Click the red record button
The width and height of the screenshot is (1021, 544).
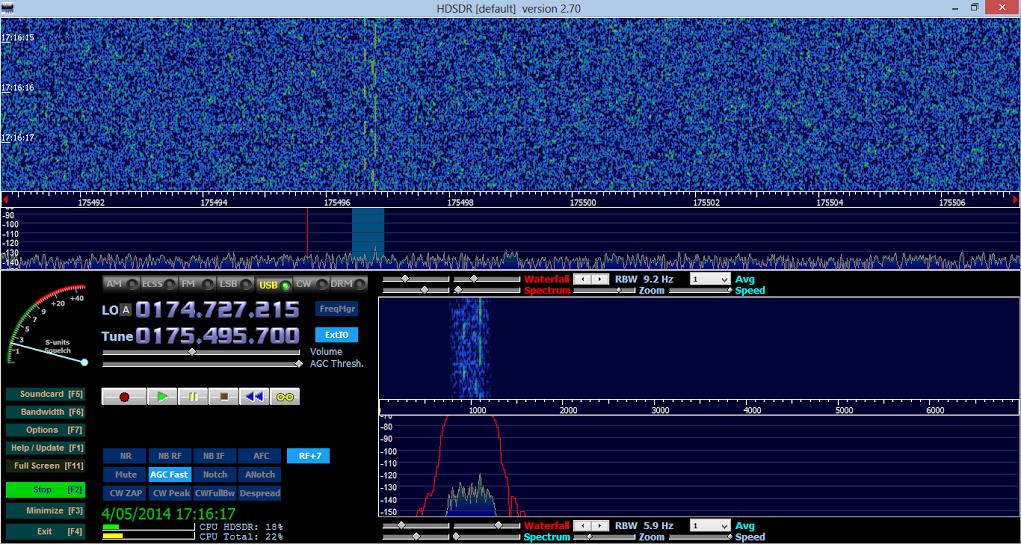point(124,396)
